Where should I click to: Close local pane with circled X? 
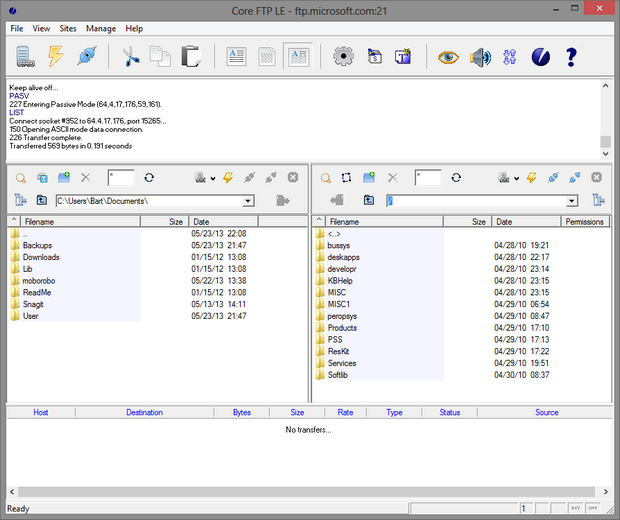(293, 177)
